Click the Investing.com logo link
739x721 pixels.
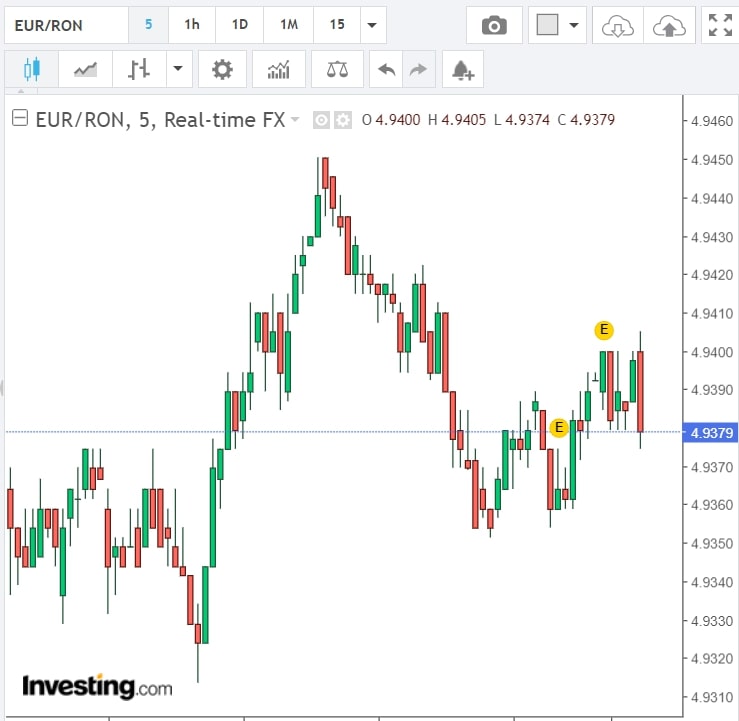pyautogui.click(x=97, y=687)
